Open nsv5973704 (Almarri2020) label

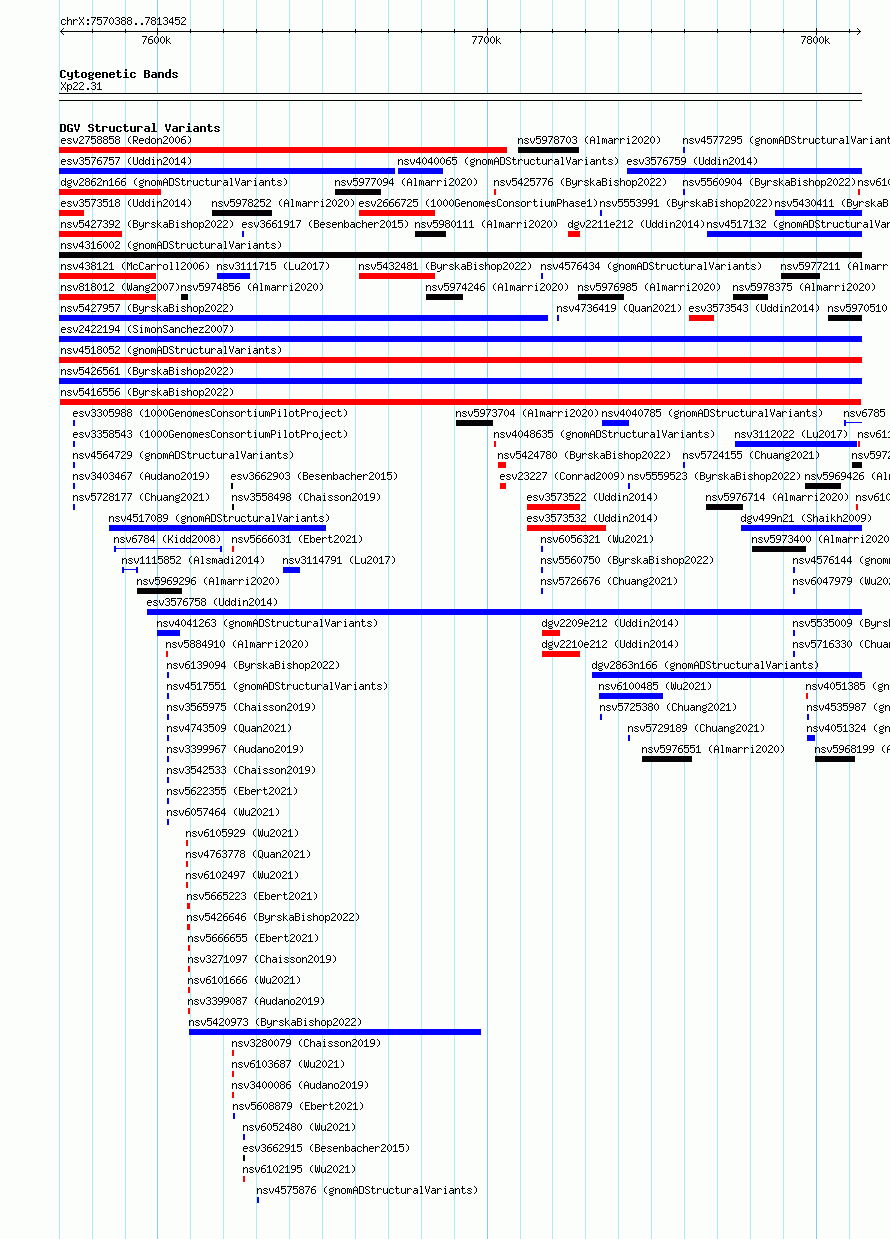click(527, 414)
